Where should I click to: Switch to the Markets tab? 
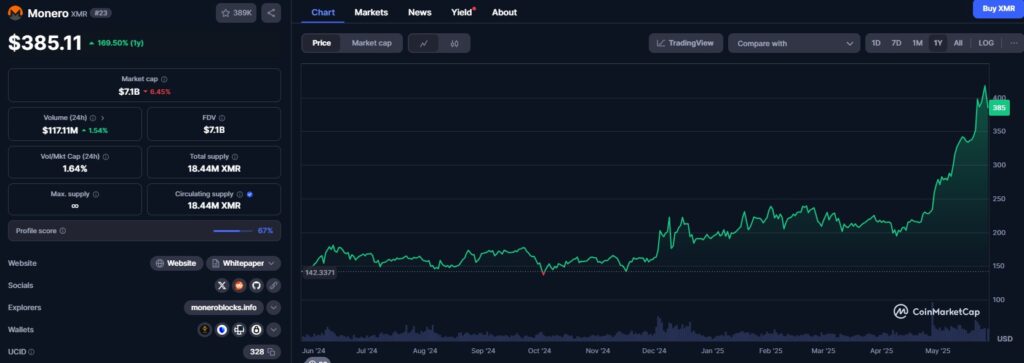tap(371, 12)
